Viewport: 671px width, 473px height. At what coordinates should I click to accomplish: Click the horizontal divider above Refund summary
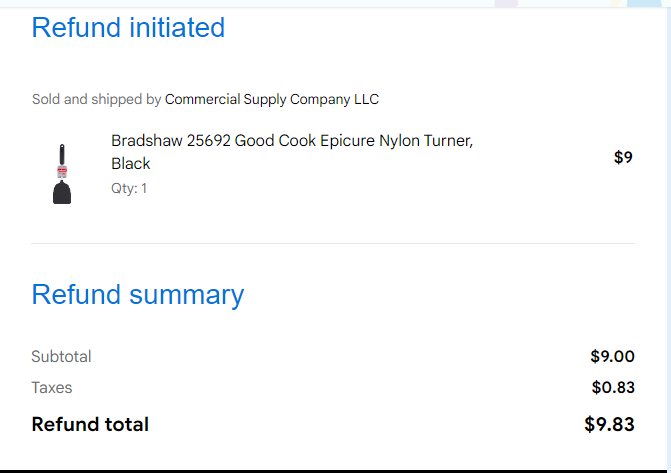click(x=333, y=244)
